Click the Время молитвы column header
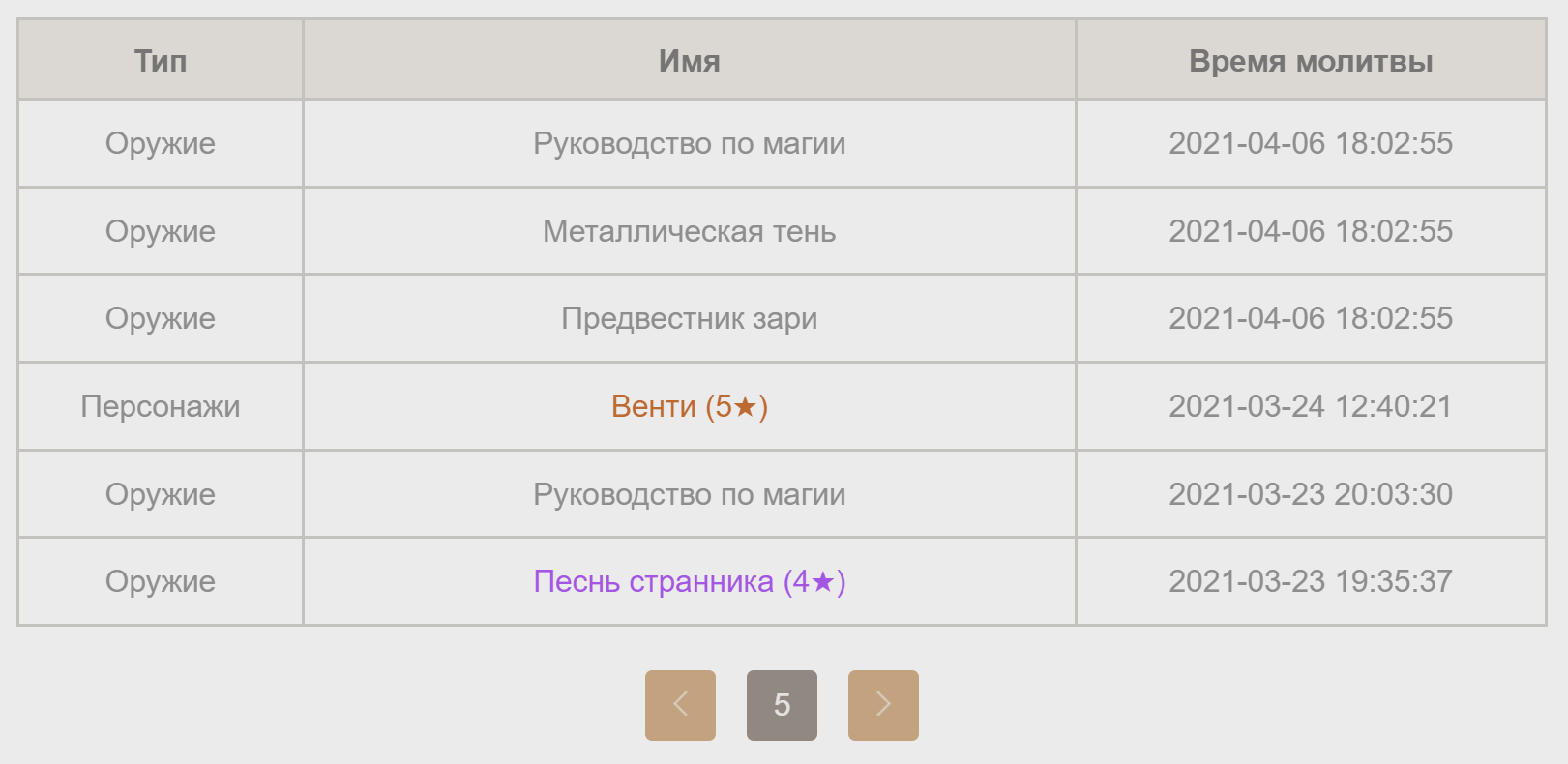The width and height of the screenshot is (1568, 764). (x=1311, y=61)
